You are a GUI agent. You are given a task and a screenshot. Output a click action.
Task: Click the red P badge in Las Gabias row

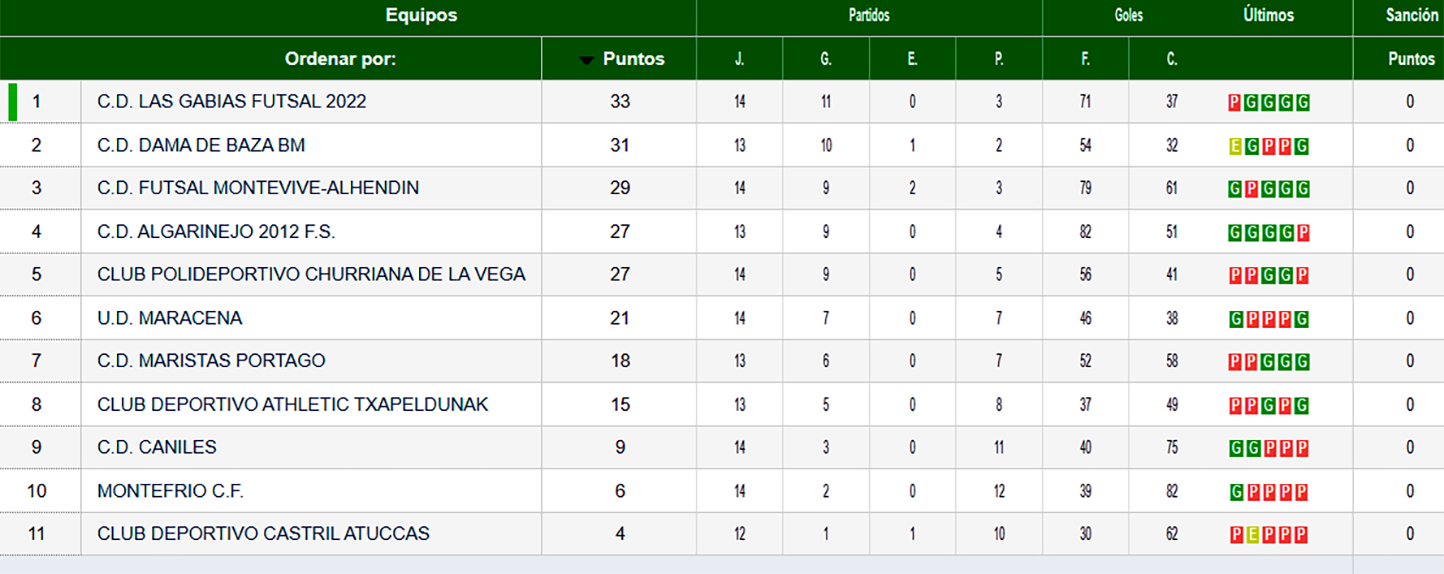(x=1235, y=102)
